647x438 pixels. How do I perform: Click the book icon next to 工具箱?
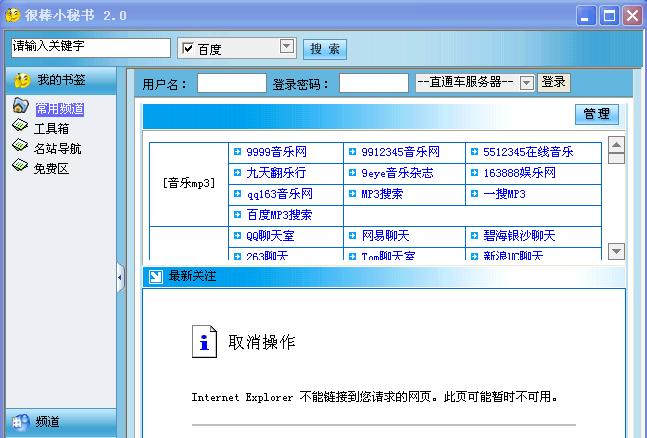pos(20,125)
